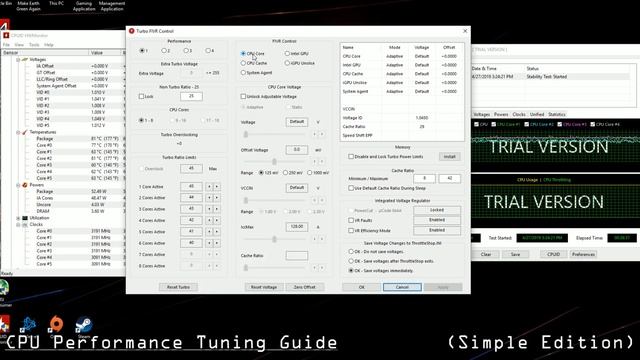
Task: Open Make Earth Green Again shortcut
Action: pos(28,6)
